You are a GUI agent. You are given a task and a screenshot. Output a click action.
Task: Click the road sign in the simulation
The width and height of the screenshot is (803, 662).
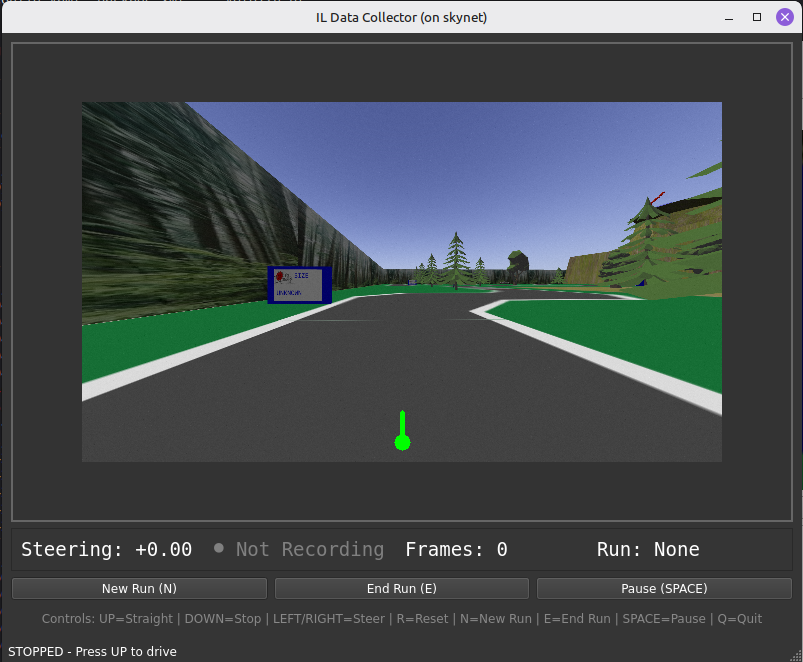point(299,284)
